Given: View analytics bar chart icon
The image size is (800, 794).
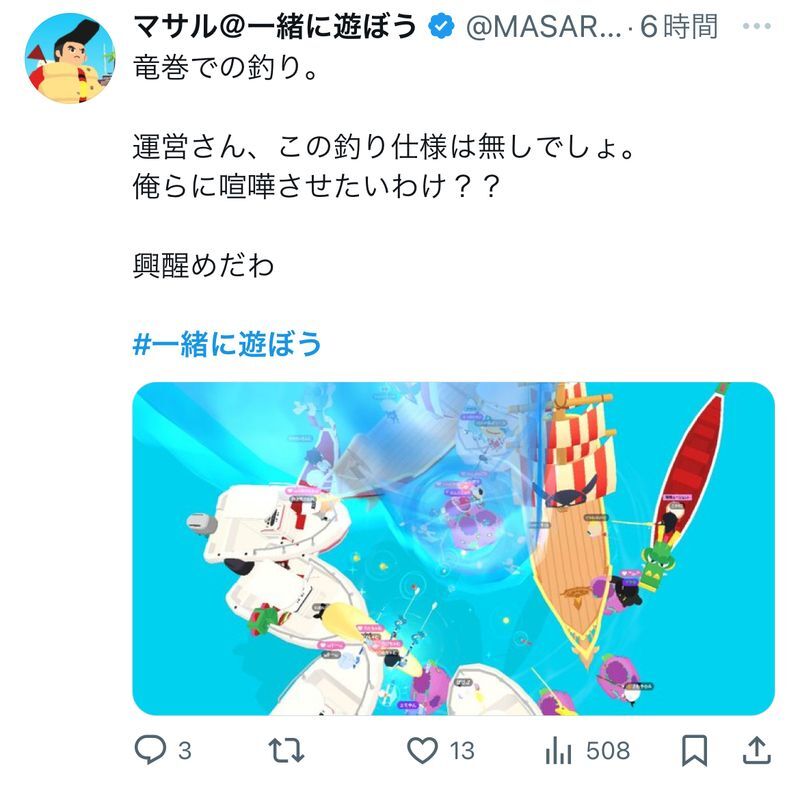Looking at the screenshot, I should tap(558, 751).
